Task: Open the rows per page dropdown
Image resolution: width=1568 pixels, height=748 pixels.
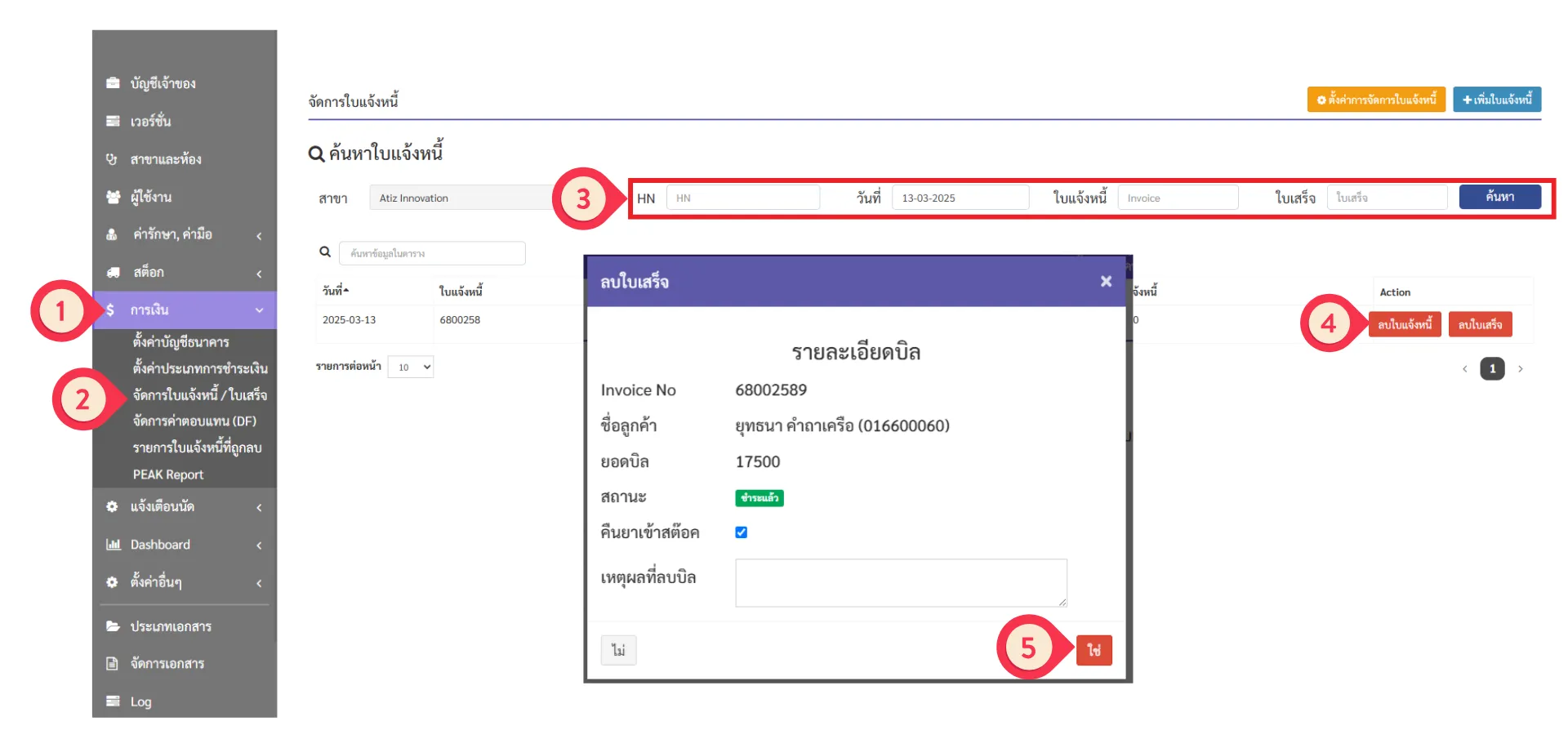Action: [x=411, y=367]
